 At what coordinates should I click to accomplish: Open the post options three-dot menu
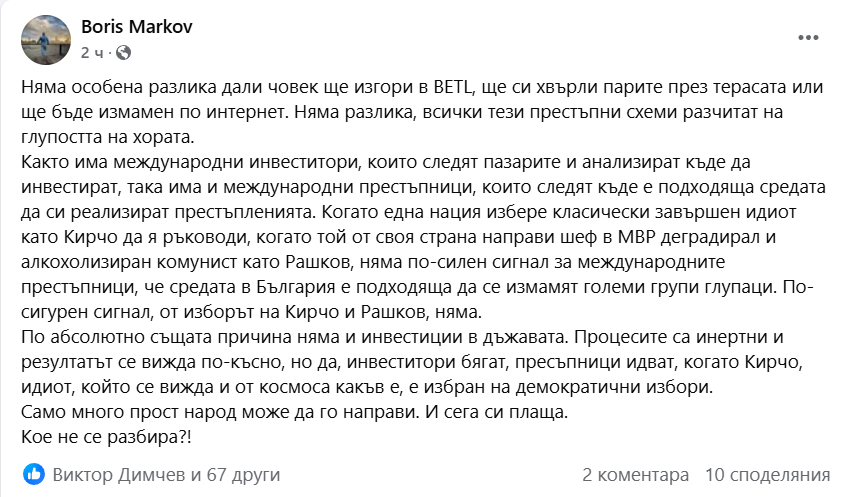tap(807, 37)
